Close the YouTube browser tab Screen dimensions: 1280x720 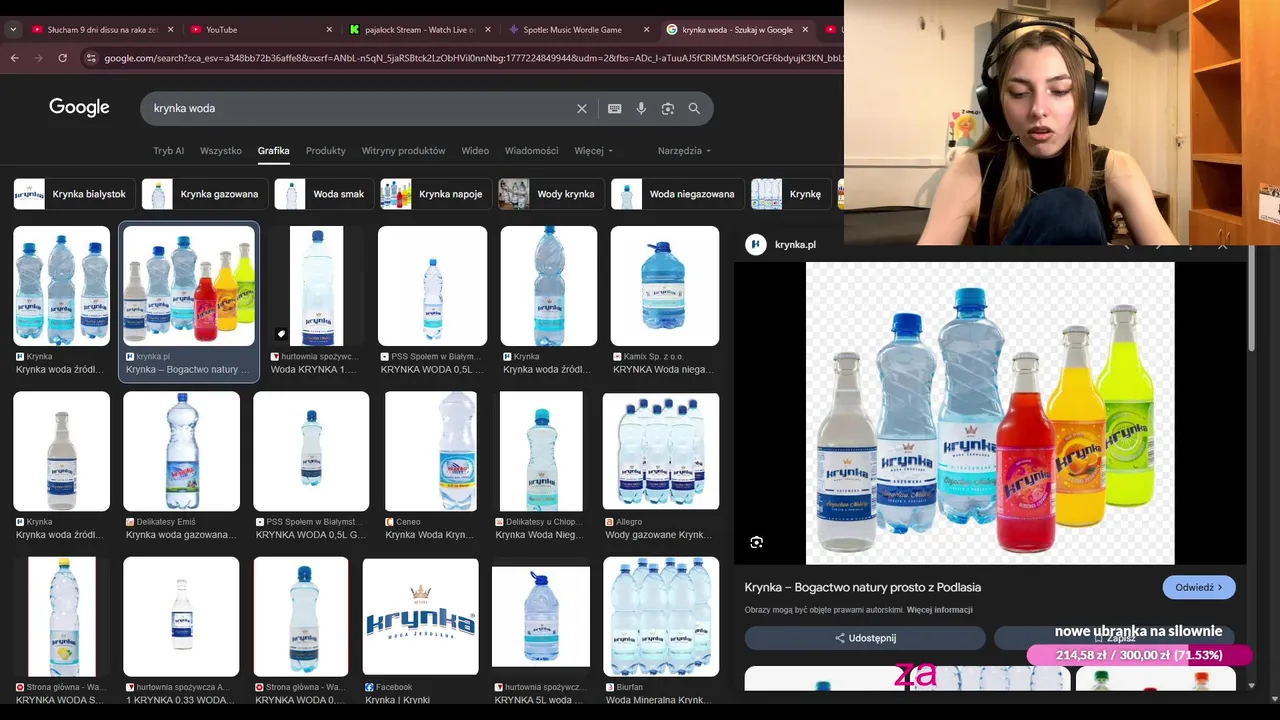(x=329, y=30)
